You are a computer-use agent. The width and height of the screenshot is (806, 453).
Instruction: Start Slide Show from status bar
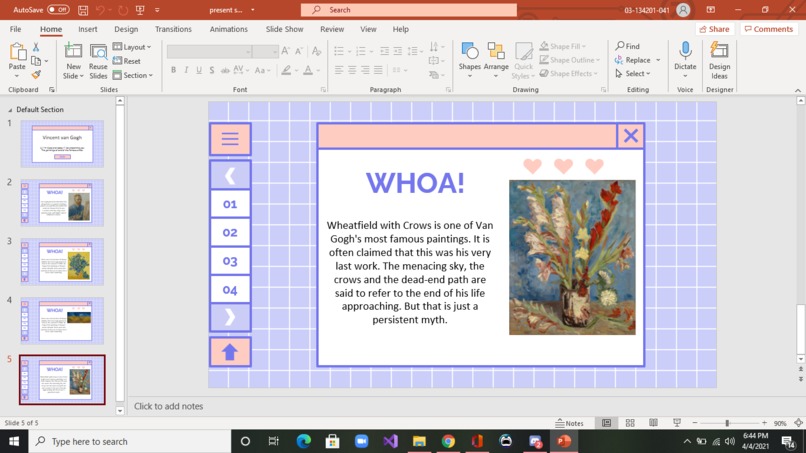[x=677, y=423]
